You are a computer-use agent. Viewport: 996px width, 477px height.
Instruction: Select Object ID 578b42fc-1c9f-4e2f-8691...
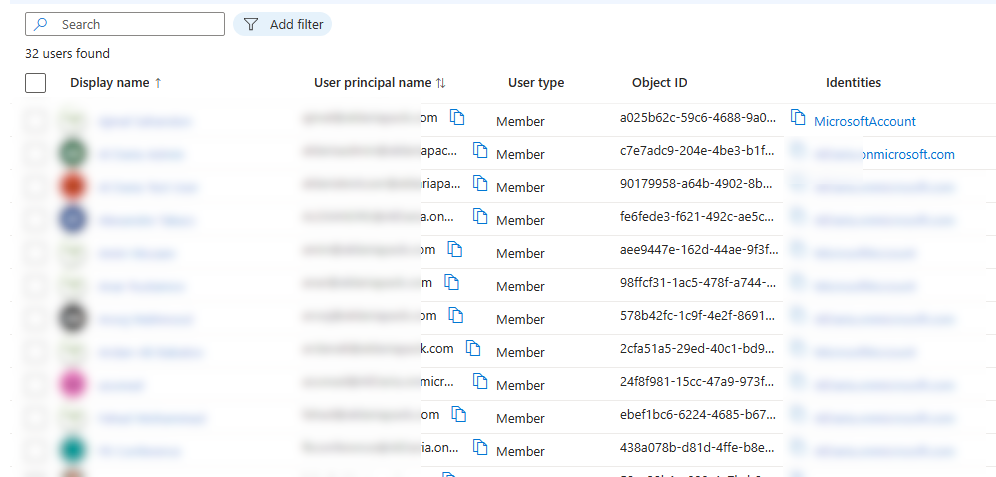pos(697,315)
